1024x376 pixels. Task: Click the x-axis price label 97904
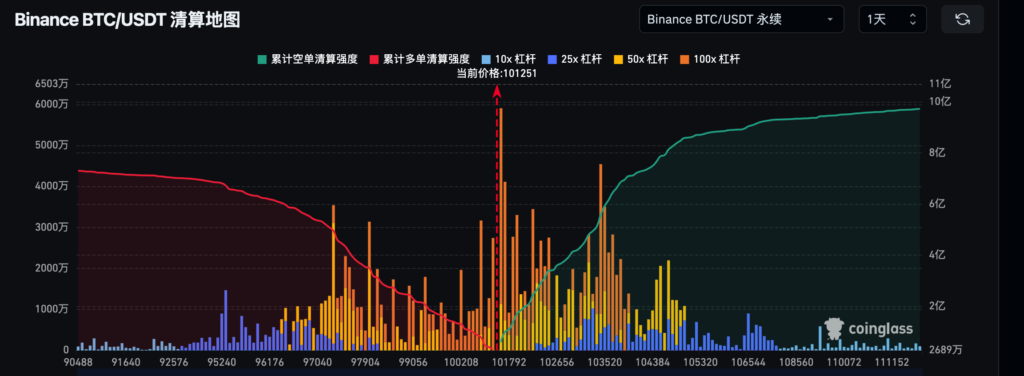coord(365,362)
